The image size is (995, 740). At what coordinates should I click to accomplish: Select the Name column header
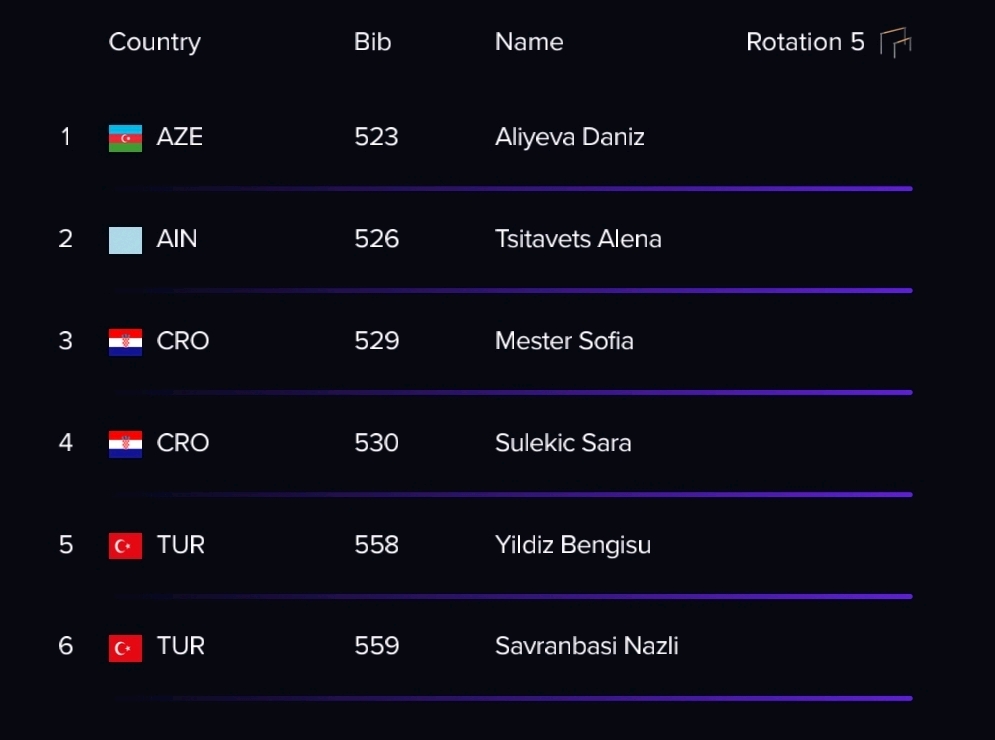[x=529, y=42]
